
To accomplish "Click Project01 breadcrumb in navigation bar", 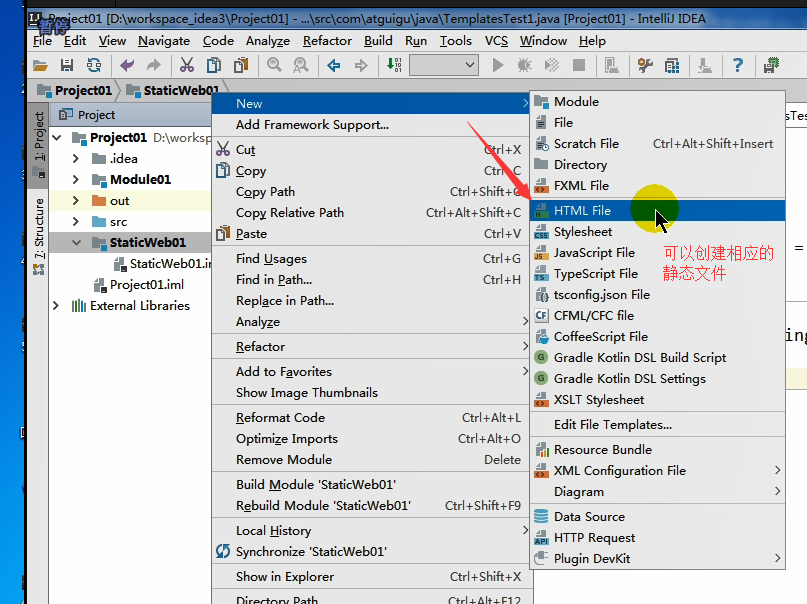I will click(x=75, y=91).
